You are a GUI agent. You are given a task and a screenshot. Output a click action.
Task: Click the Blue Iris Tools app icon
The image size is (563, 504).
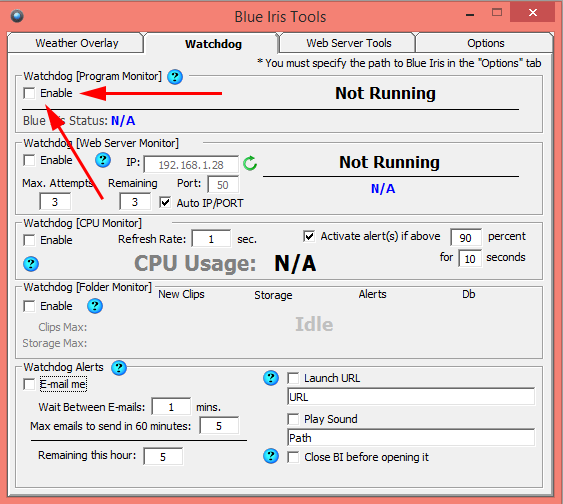tap(17, 16)
